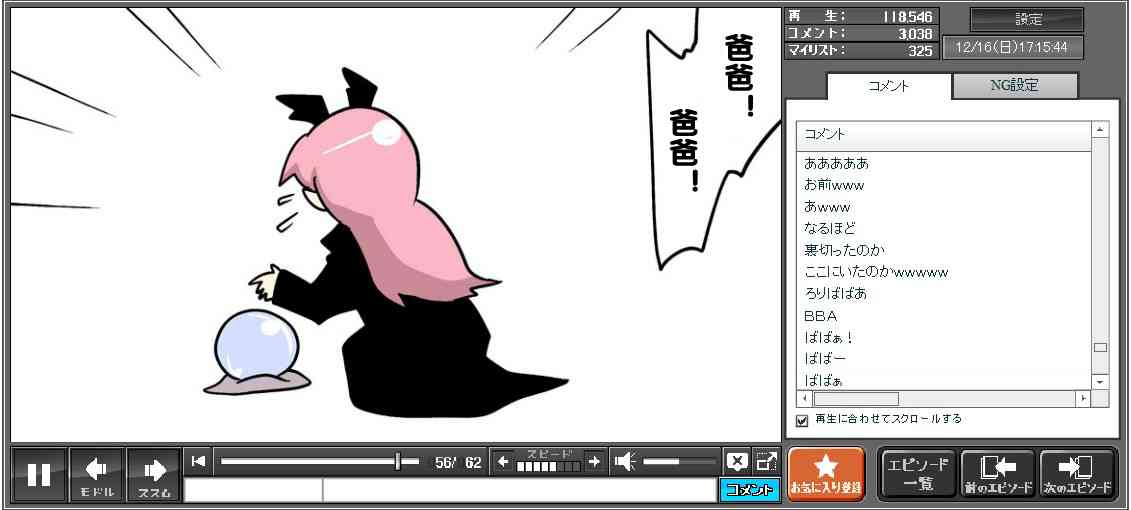Go to the previous episode (前のエピソード)
This screenshot has width=1131, height=510.
pos(997,474)
